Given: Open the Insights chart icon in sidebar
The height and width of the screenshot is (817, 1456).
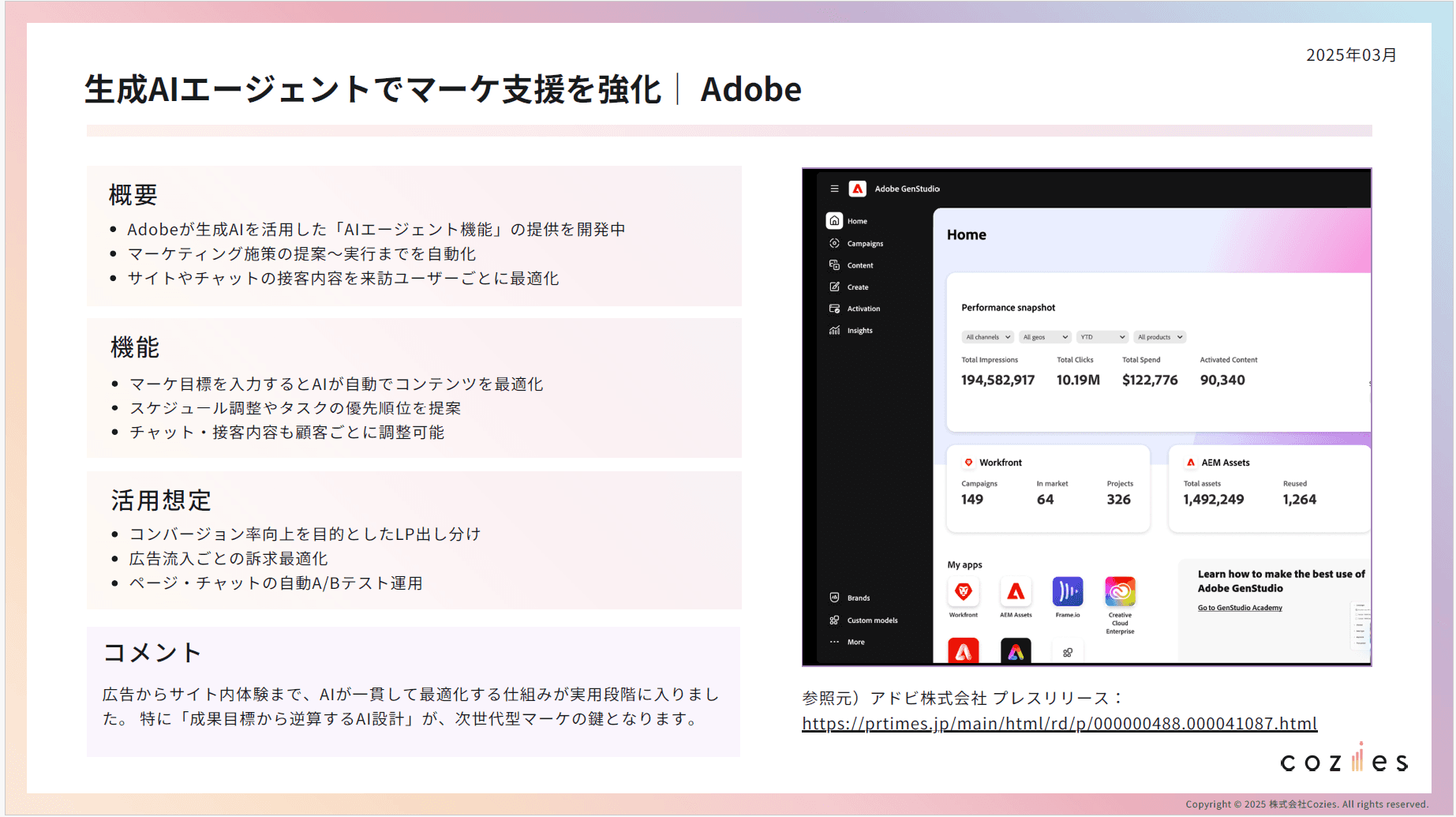Looking at the screenshot, I should [x=834, y=330].
